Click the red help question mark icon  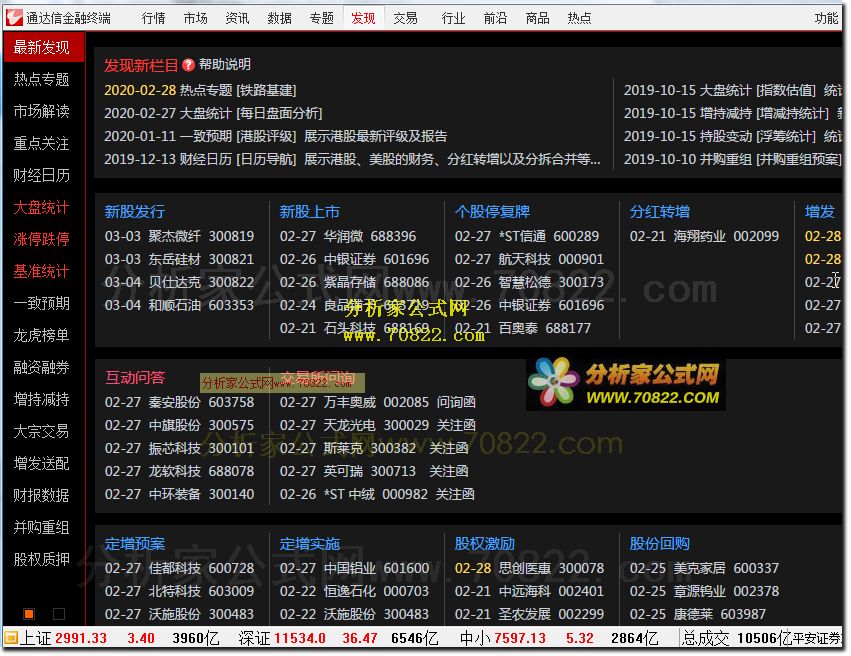coord(188,65)
